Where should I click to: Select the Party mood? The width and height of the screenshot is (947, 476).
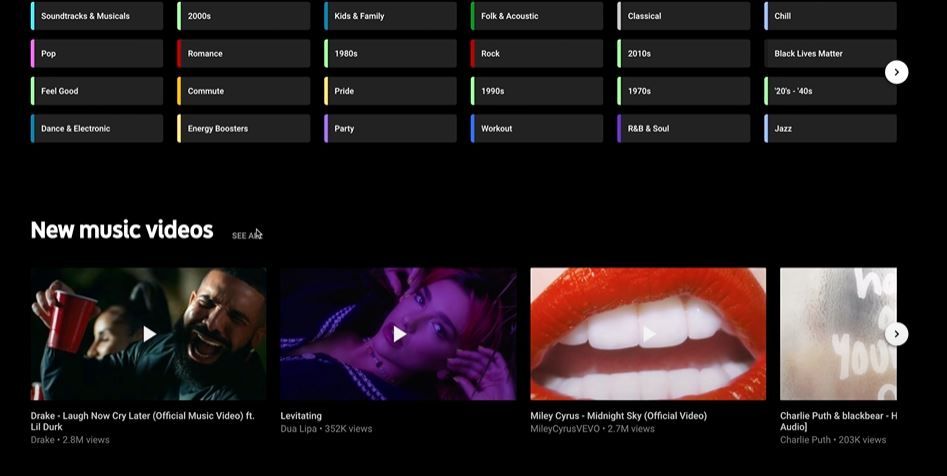(391, 128)
